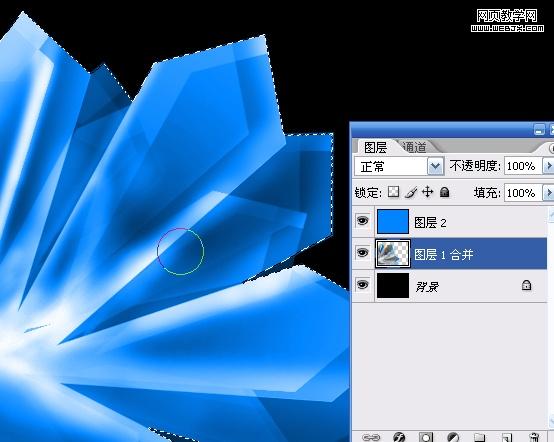This screenshot has height=442, width=554.
Task: Open the 正常 blend mode dropdown
Action: (435, 166)
